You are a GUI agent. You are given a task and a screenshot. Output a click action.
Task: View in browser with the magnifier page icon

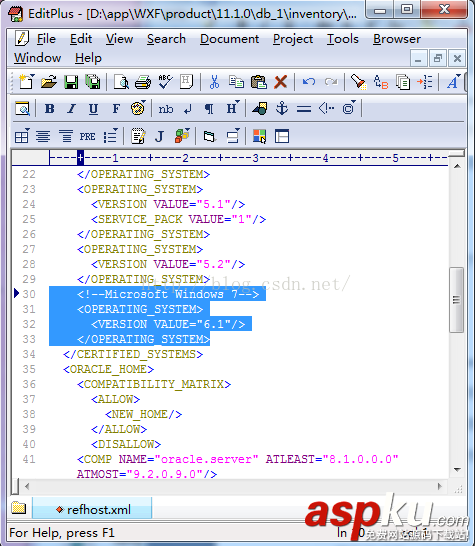(x=22, y=109)
